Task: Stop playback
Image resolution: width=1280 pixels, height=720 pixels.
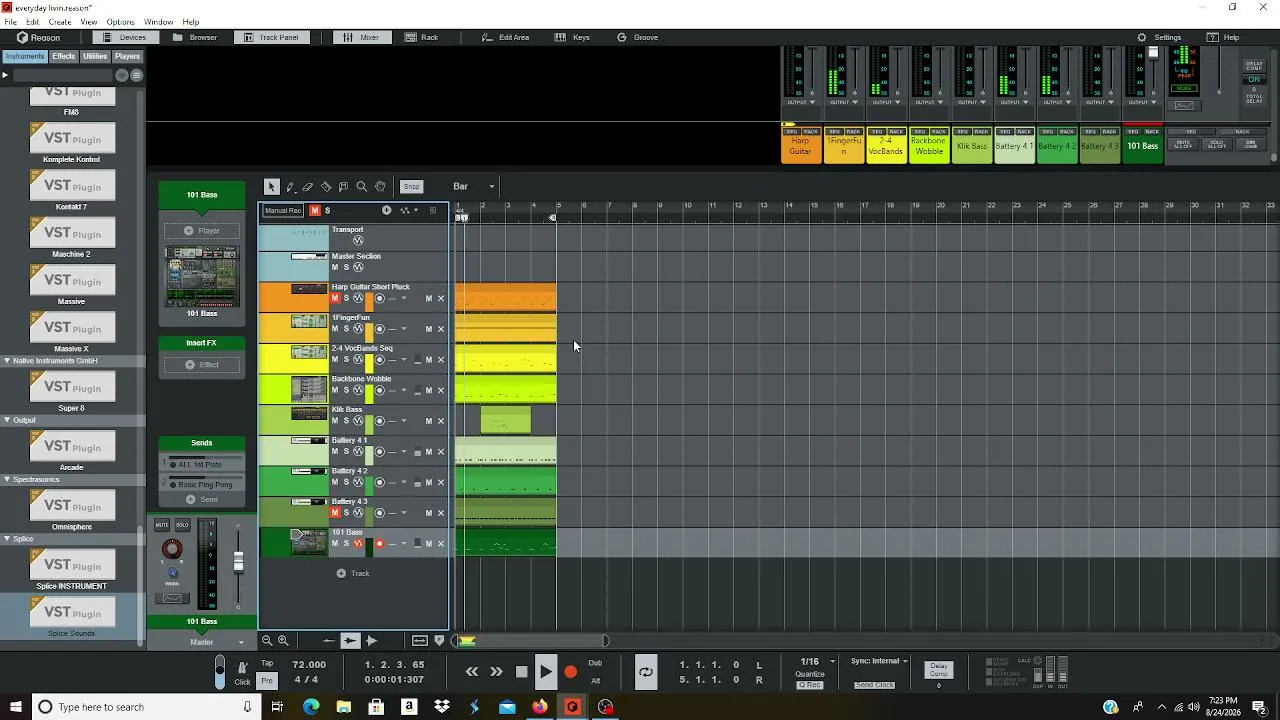Action: [521, 672]
